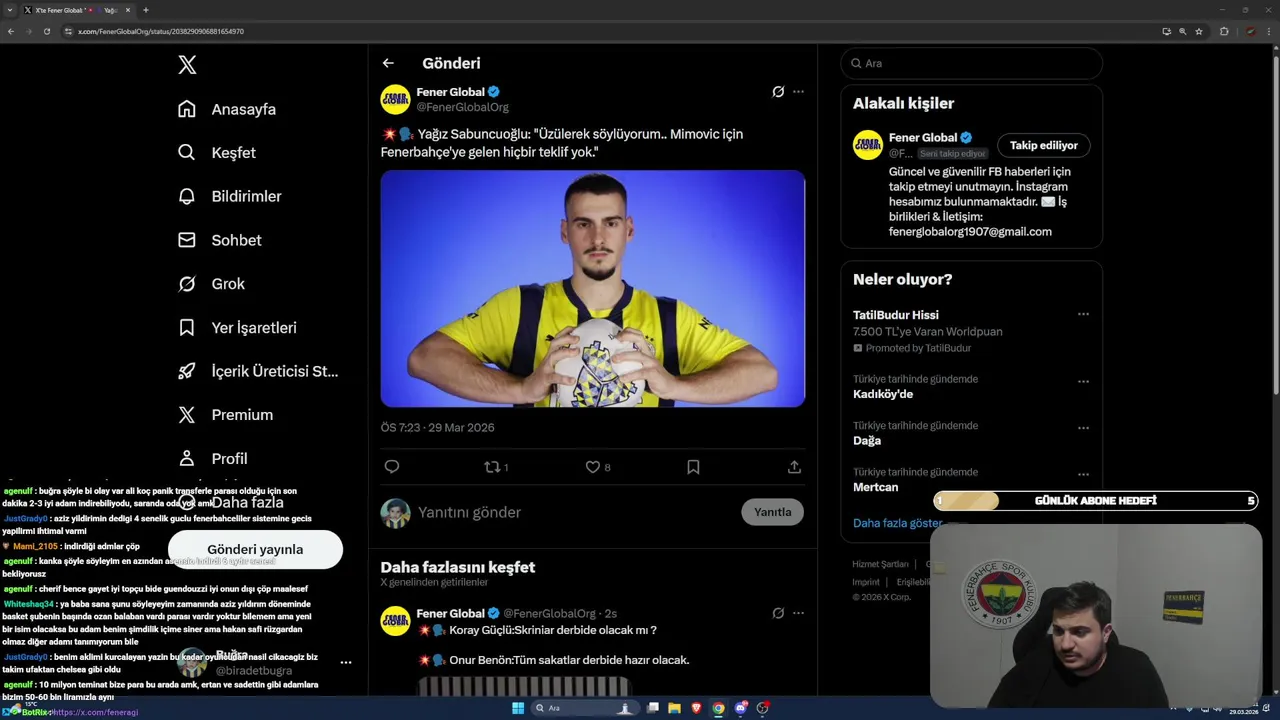The image size is (1280, 720).
Task: Click the Yanıtla reply button
Action: click(772, 512)
